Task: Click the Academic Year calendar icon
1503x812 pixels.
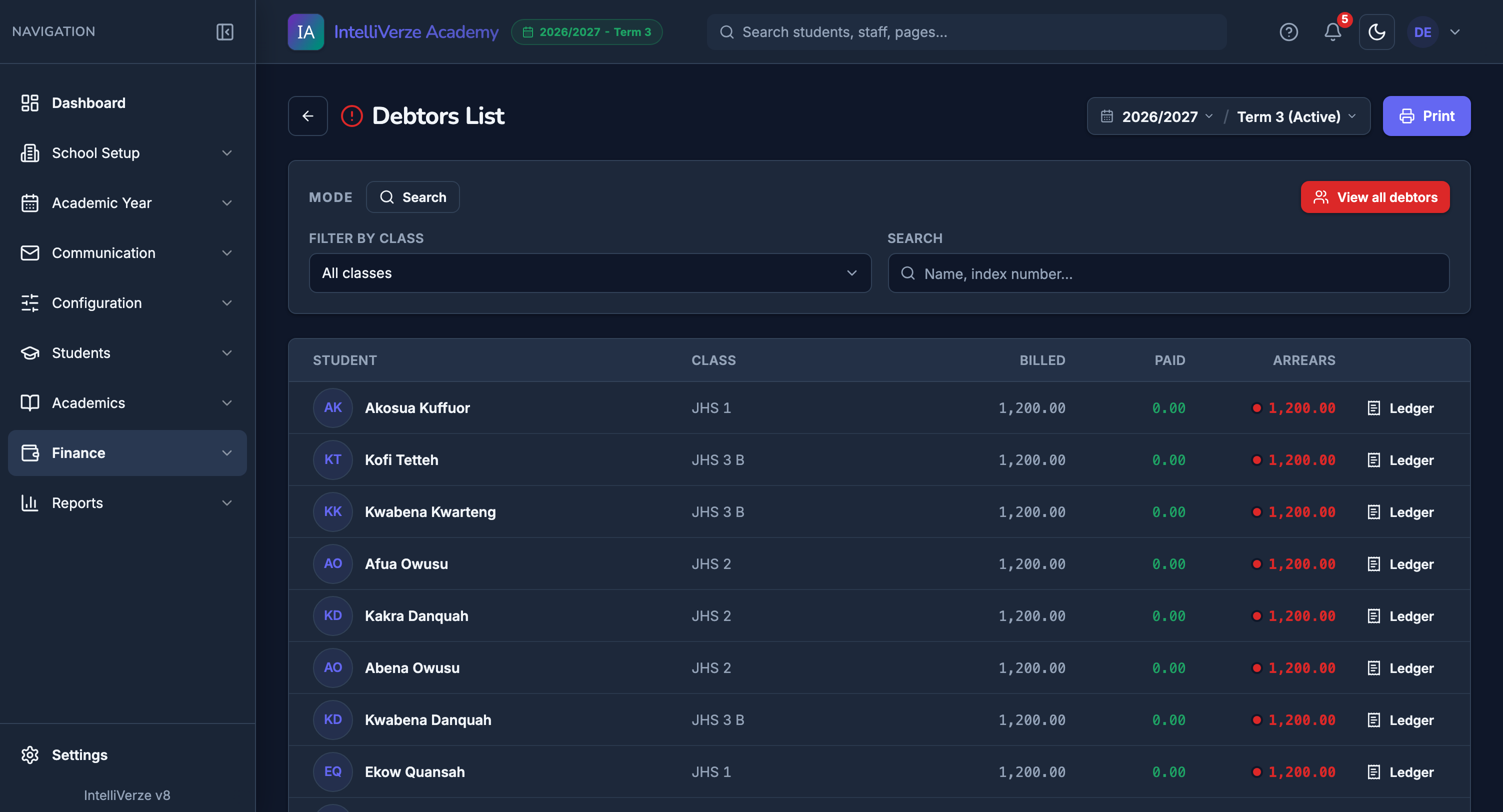Action: (30, 203)
